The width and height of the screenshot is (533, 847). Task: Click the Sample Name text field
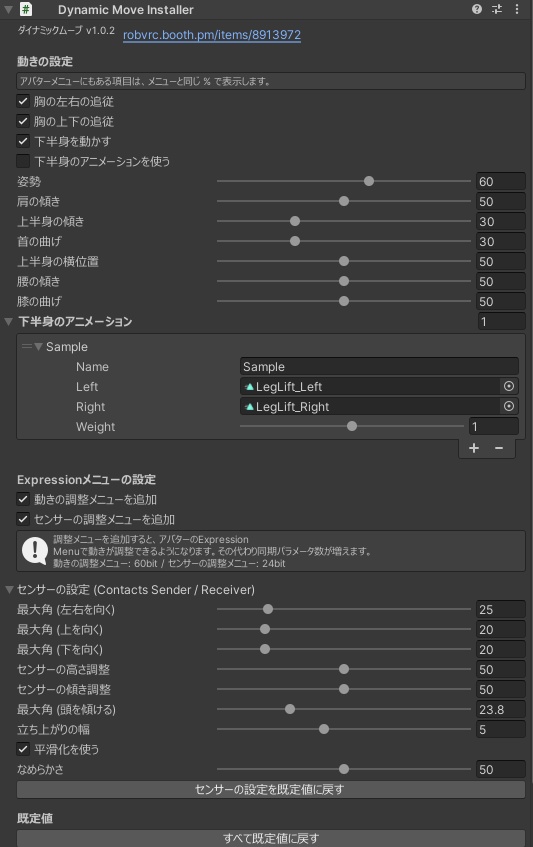(379, 366)
